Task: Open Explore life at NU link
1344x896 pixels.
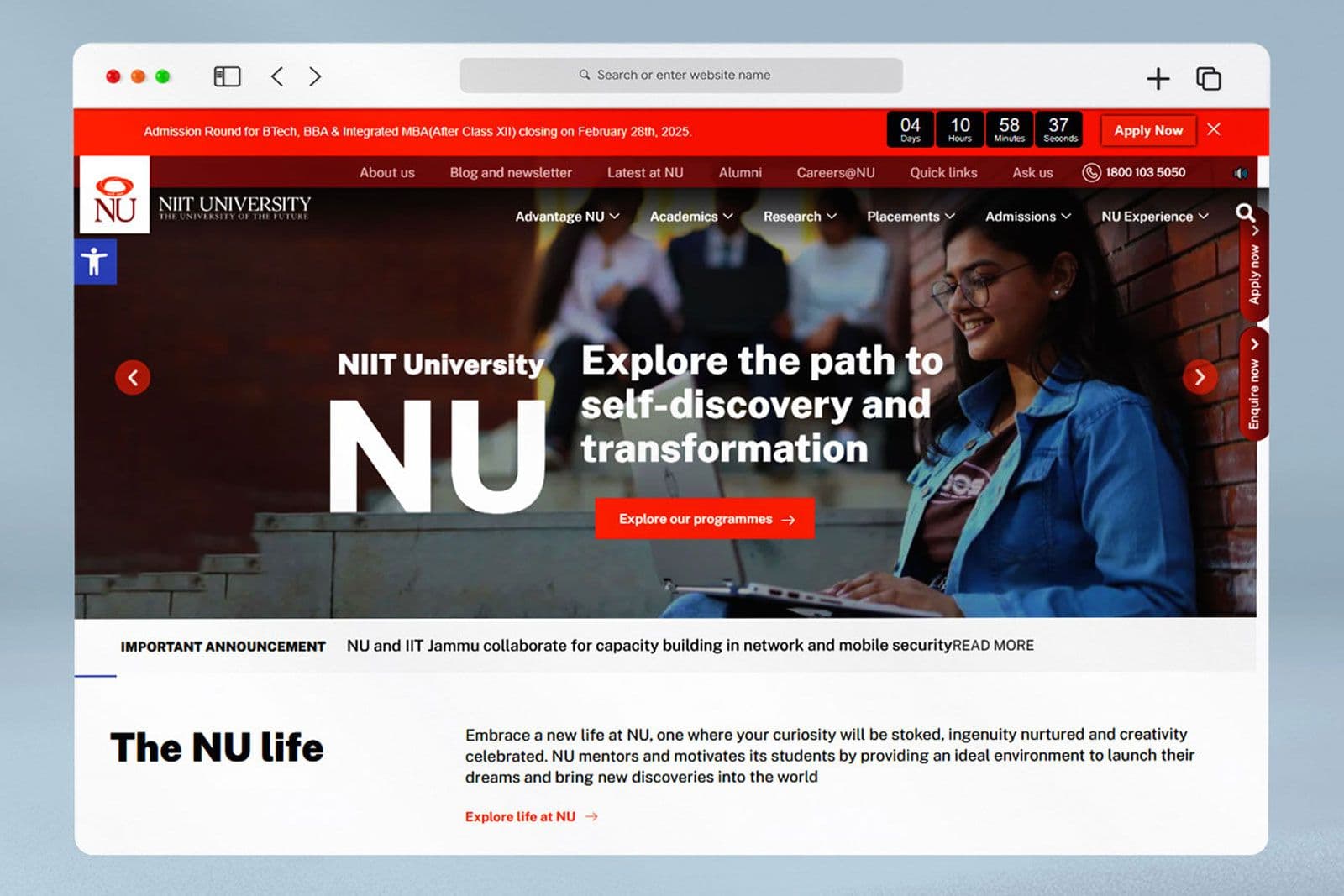Action: click(x=531, y=816)
